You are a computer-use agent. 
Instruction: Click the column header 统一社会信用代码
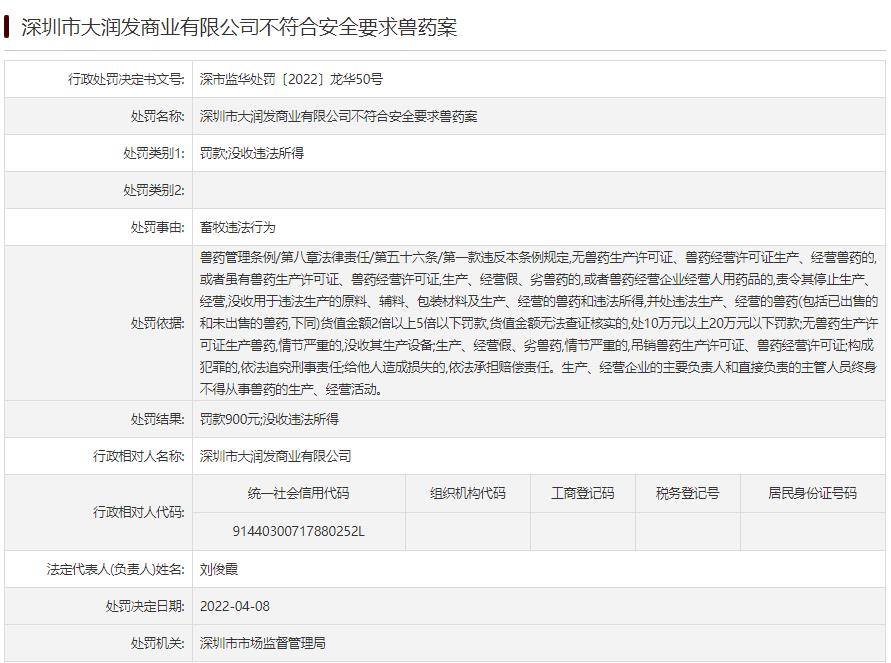pos(299,493)
